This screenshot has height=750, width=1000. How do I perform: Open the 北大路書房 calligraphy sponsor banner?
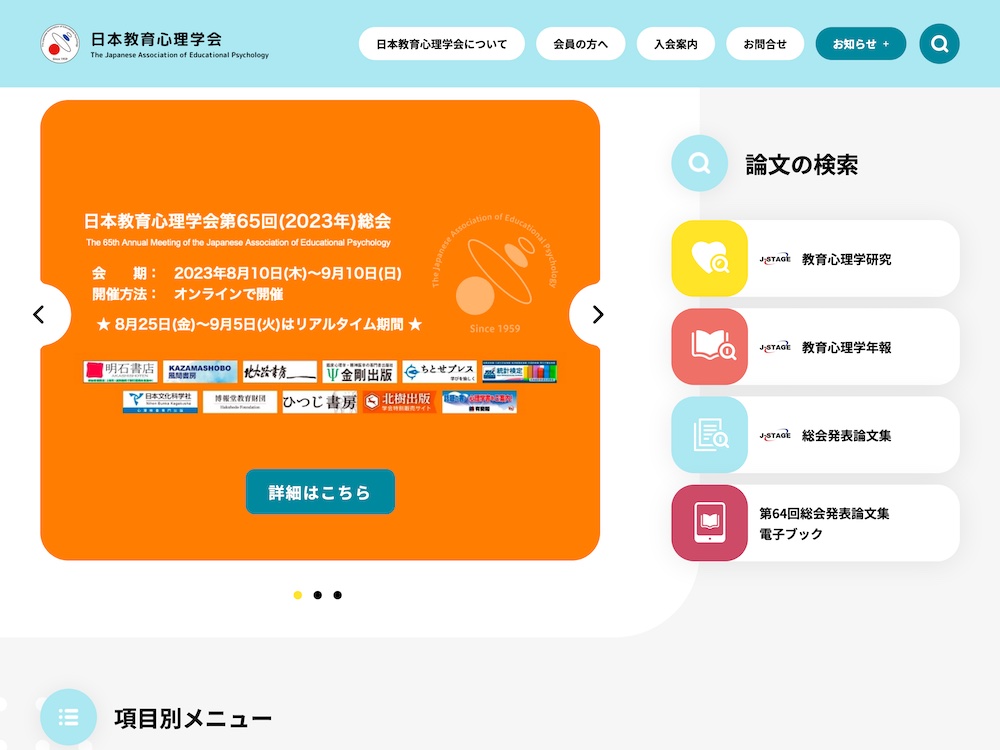(x=280, y=371)
